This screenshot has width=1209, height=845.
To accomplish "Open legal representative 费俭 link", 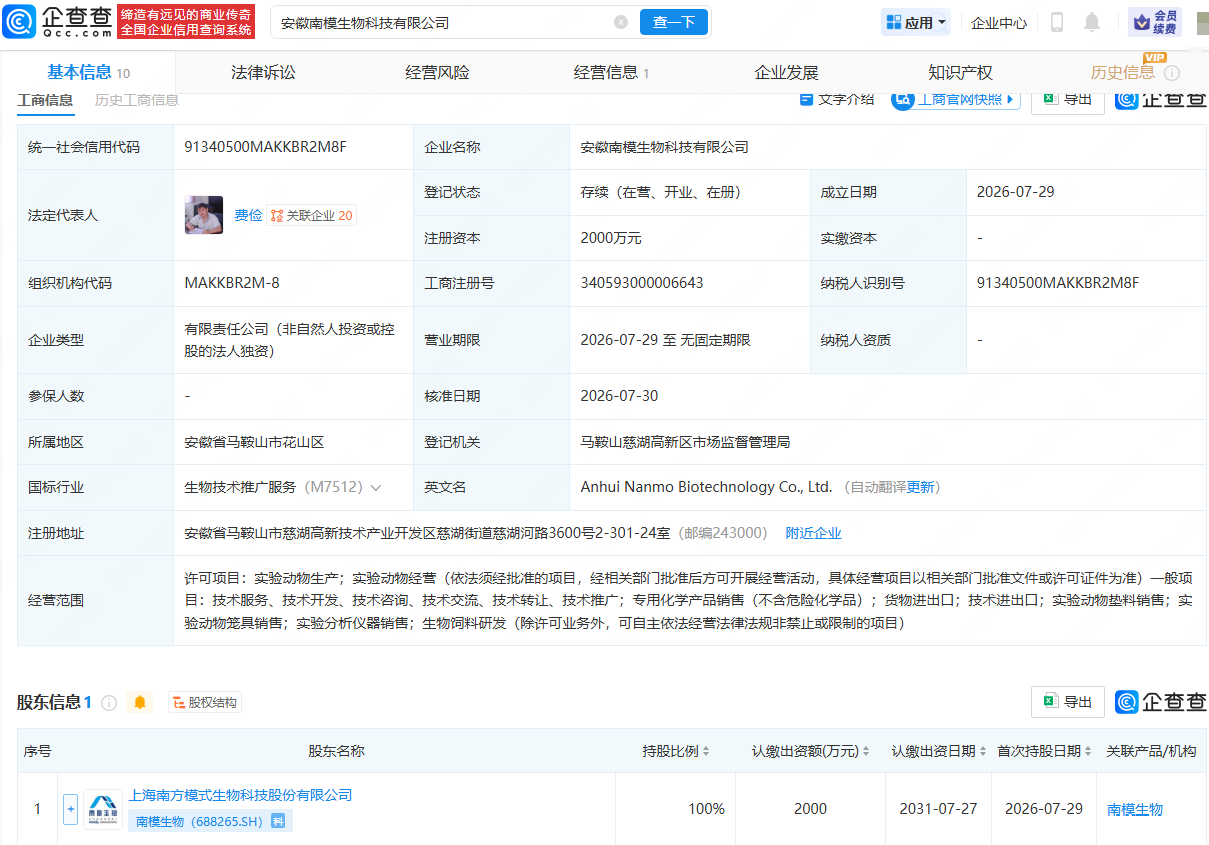I will click(248, 215).
